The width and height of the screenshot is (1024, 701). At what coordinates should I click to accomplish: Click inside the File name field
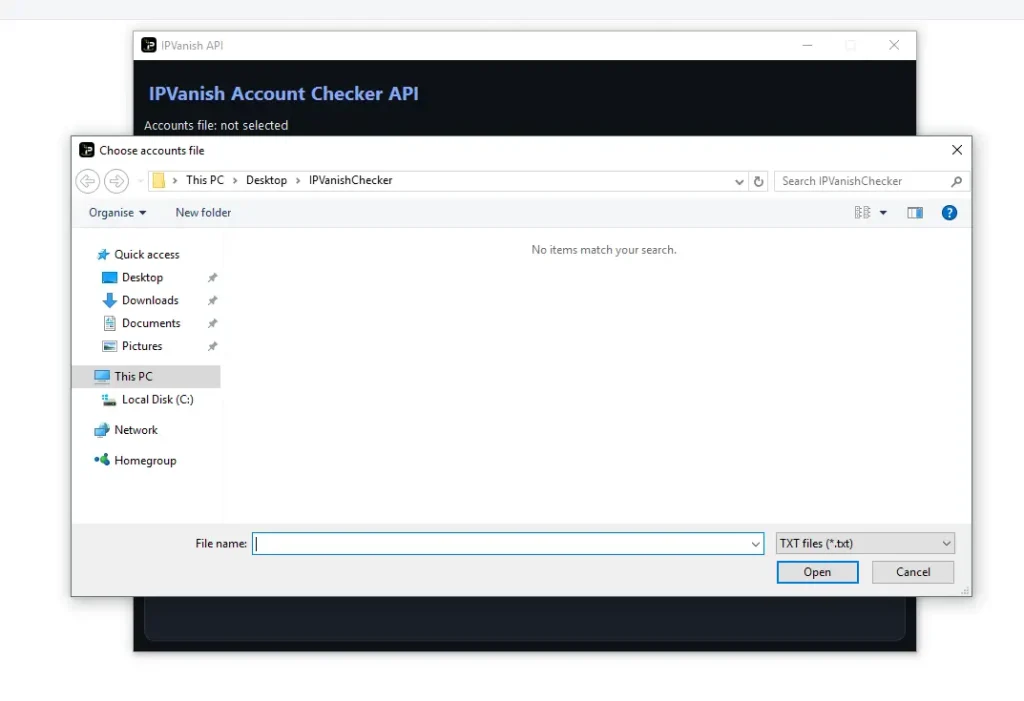pyautogui.click(x=500, y=543)
